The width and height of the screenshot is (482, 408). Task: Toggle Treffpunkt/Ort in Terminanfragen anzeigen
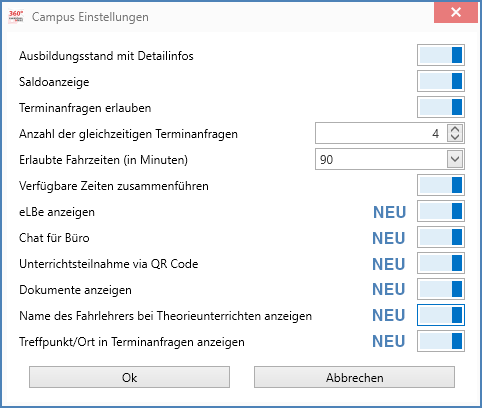441,341
